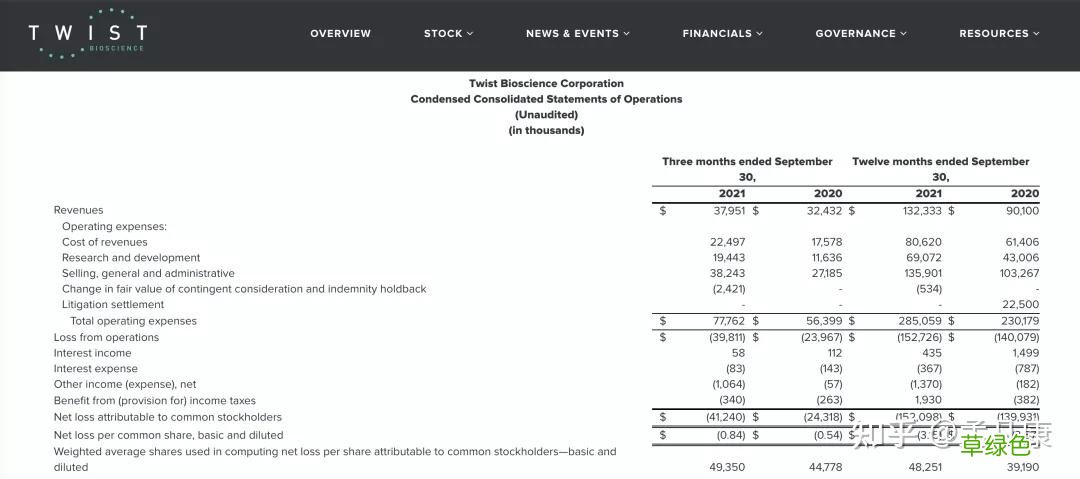Select the Revenues row label
Image resolution: width=1080 pixels, height=479 pixels.
[x=79, y=210]
